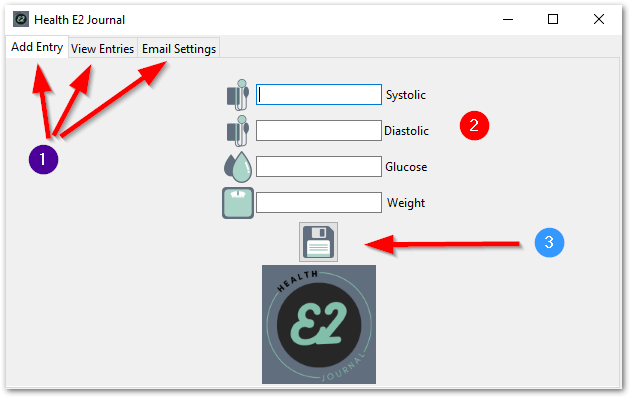631x398 pixels.
Task: Click the large Health E2 Journal logo
Action: click(319, 324)
